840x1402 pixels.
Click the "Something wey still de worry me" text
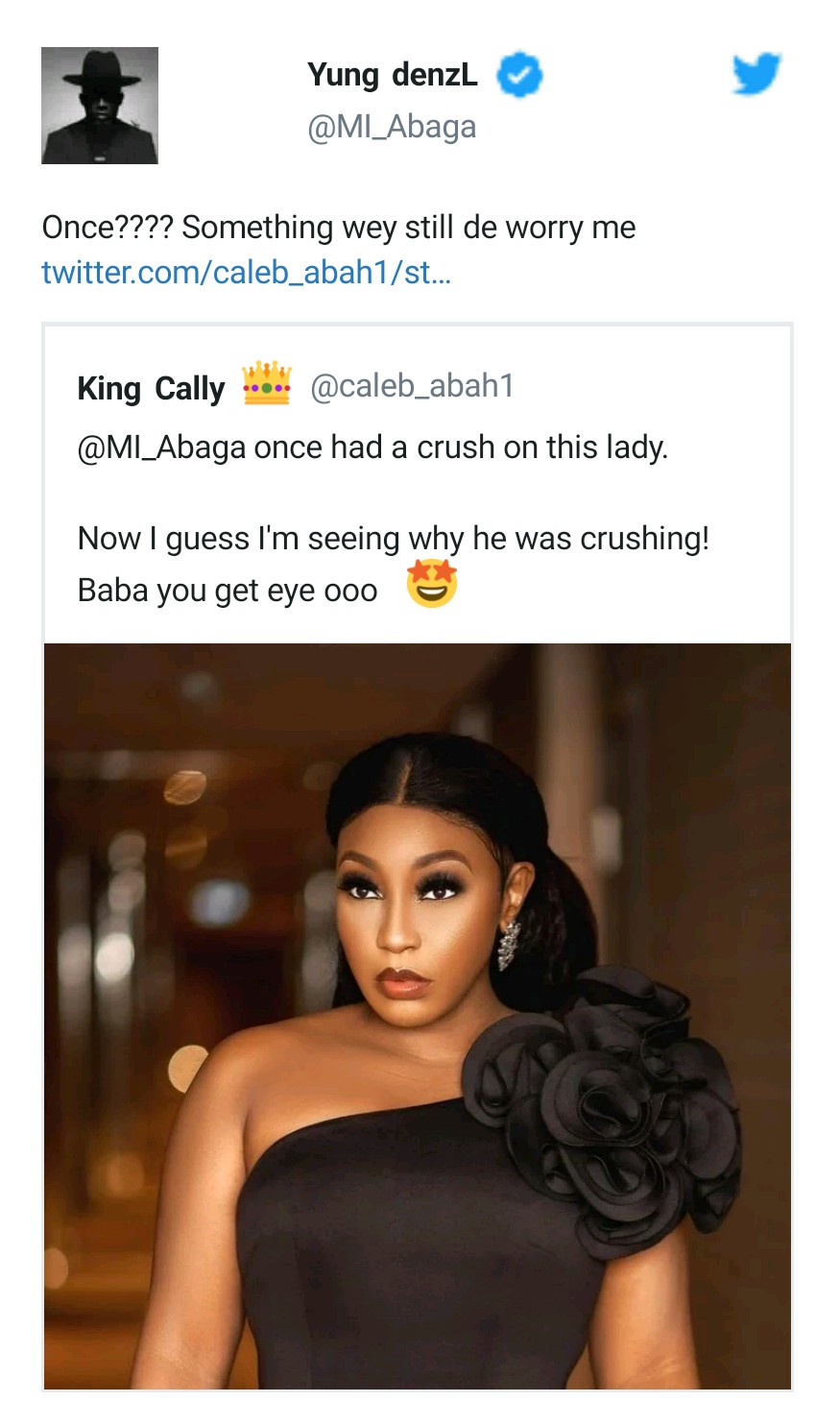[408, 228]
